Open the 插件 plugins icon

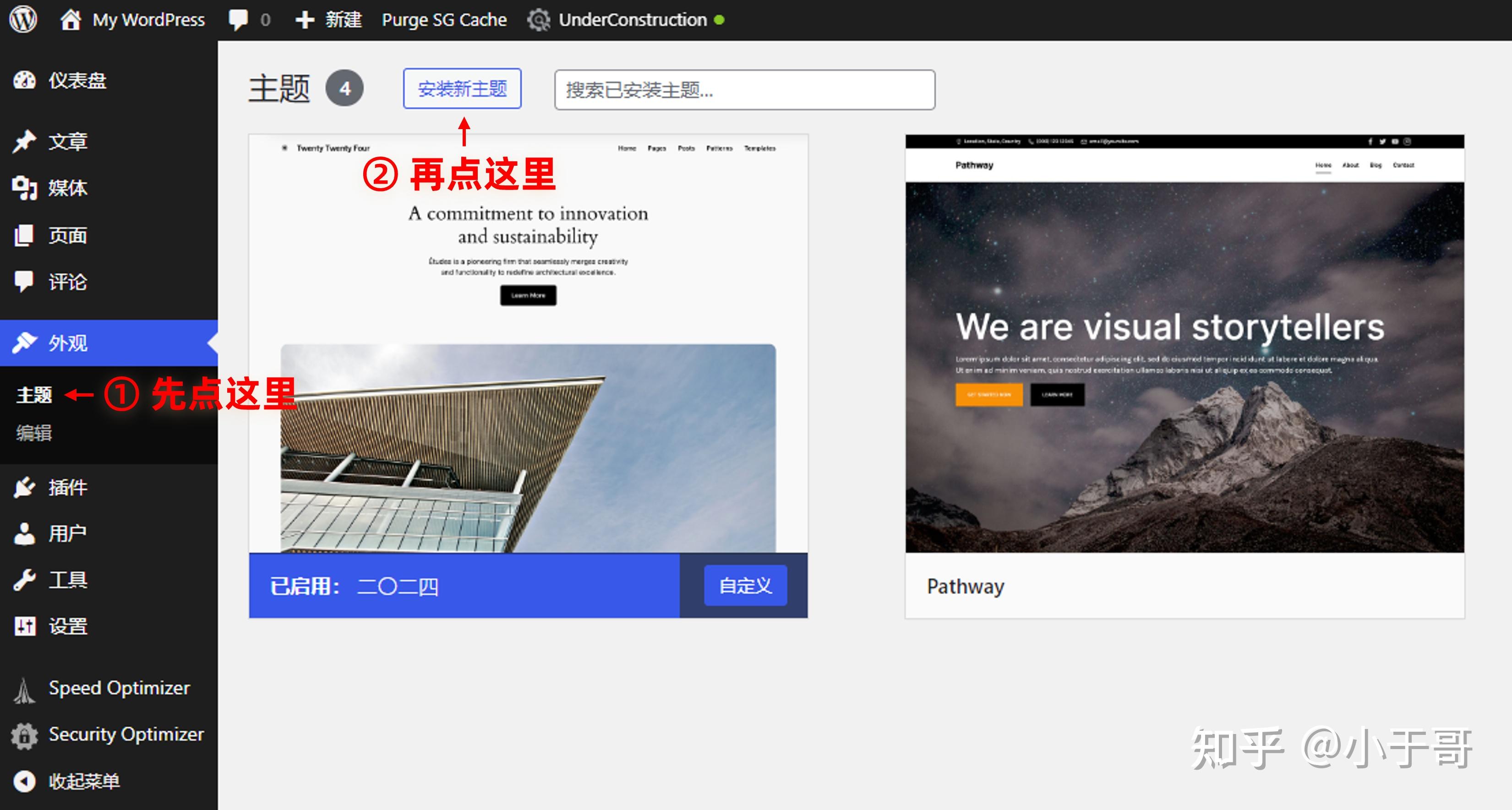(25, 487)
